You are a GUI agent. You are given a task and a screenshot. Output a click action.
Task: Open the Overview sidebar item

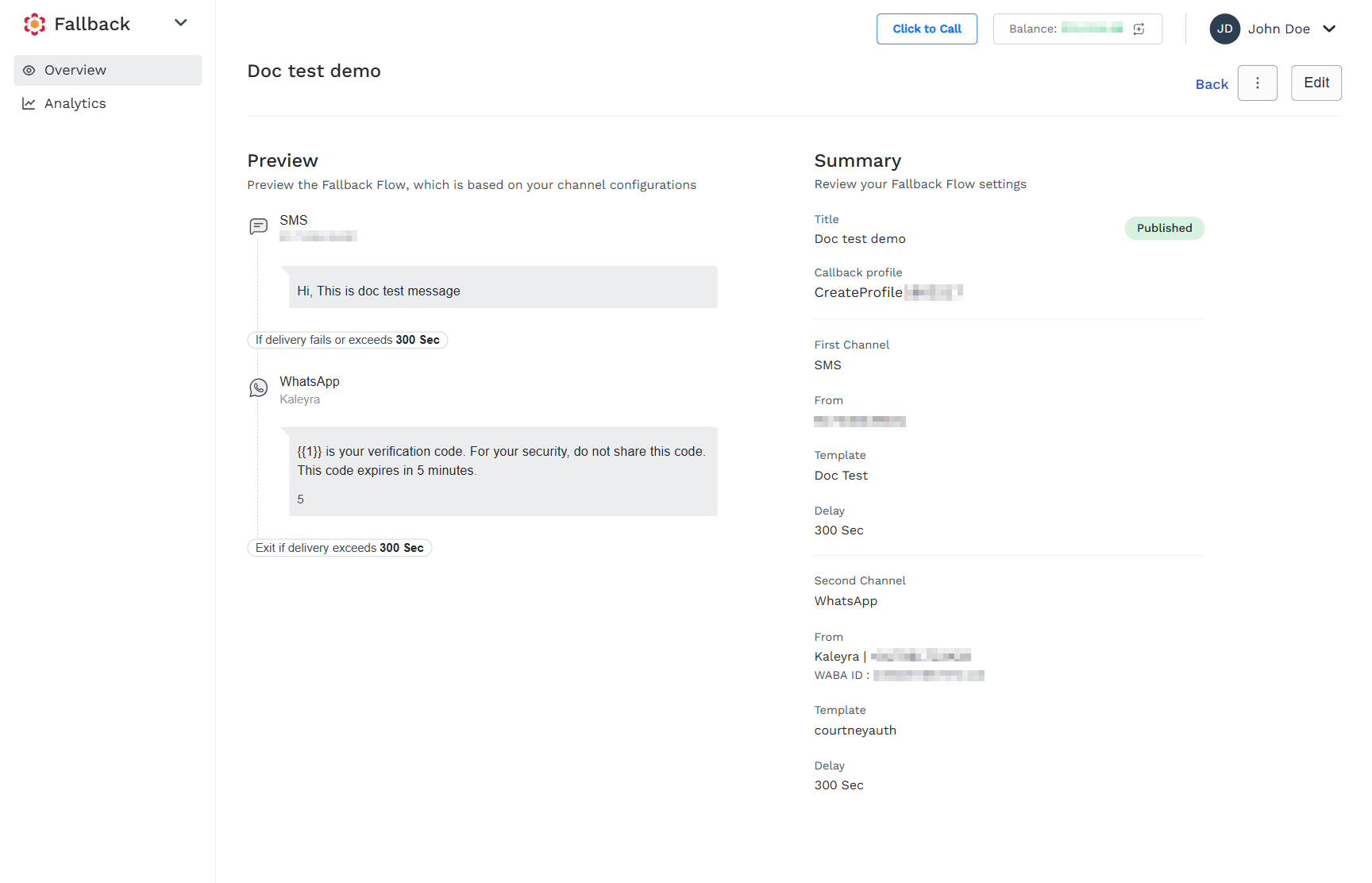coord(108,70)
